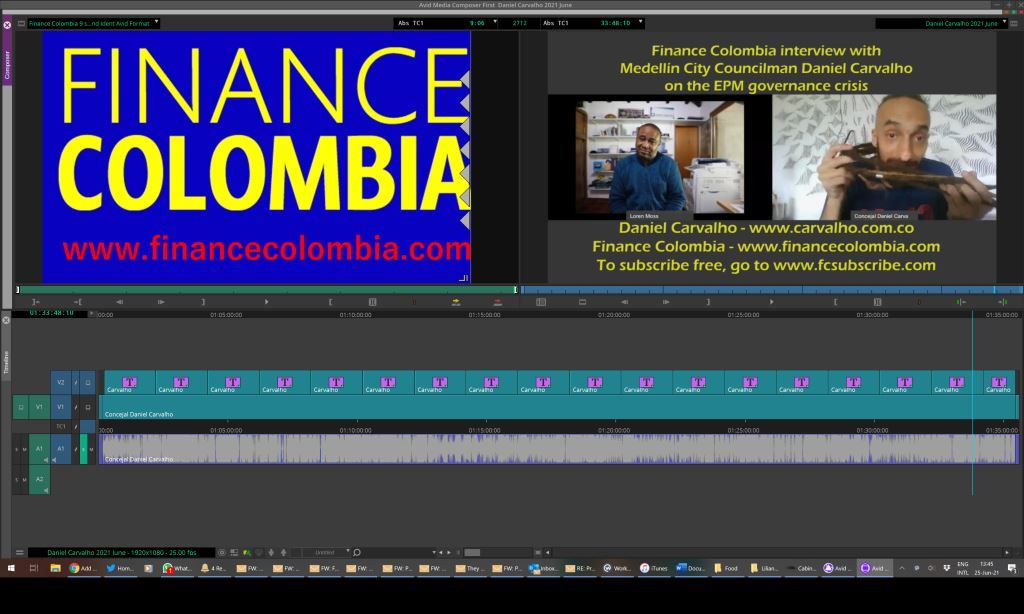Toggle the V1 source track selector

pos(39,407)
